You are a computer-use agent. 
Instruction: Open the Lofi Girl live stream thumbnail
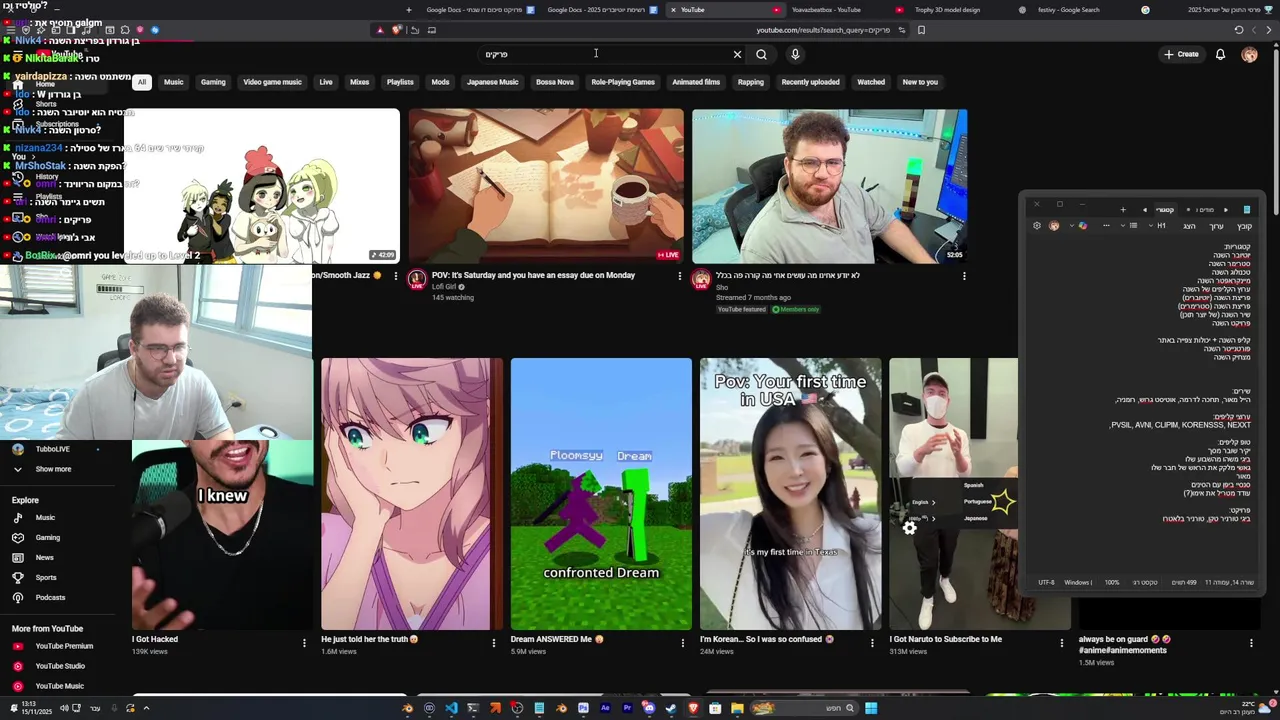(x=546, y=186)
